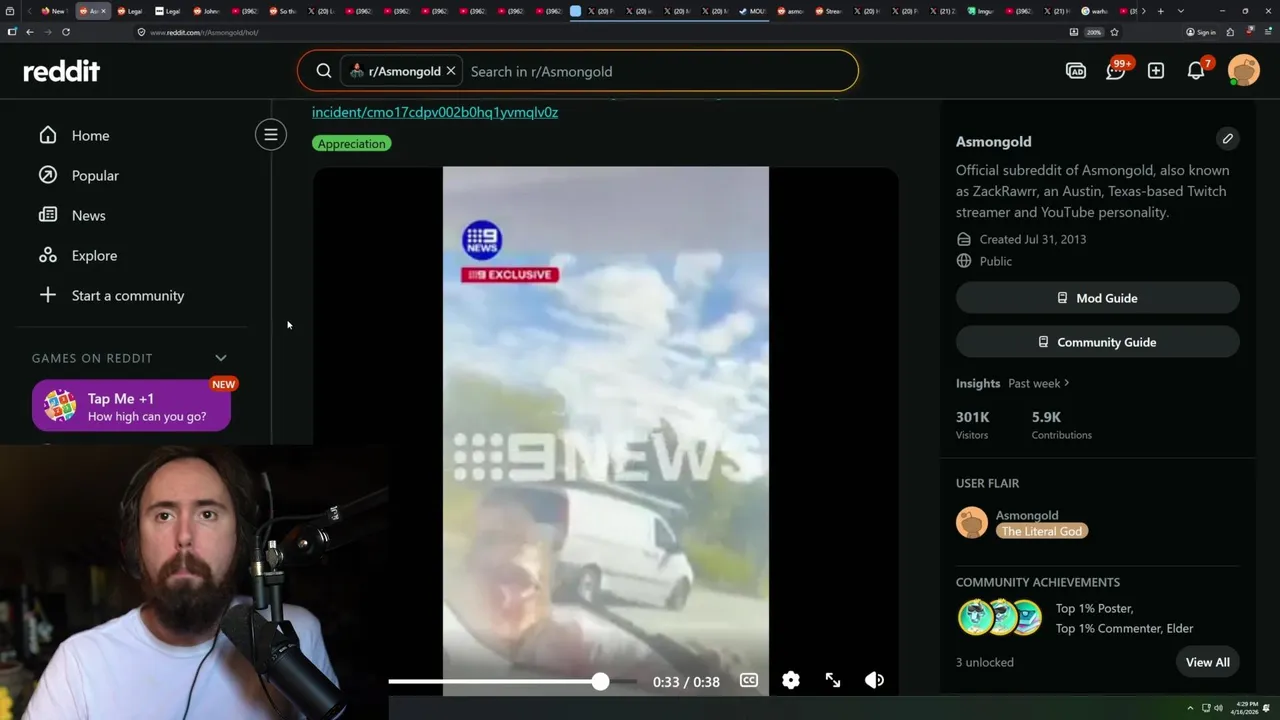This screenshot has width=1280, height=720.
Task: Switch to the MOU browser tab
Action: 752,11
